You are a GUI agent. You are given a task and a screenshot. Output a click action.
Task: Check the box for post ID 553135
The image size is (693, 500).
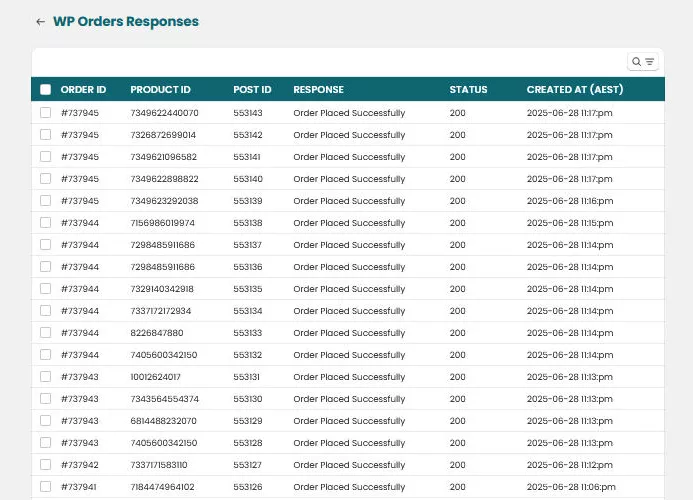(46, 289)
